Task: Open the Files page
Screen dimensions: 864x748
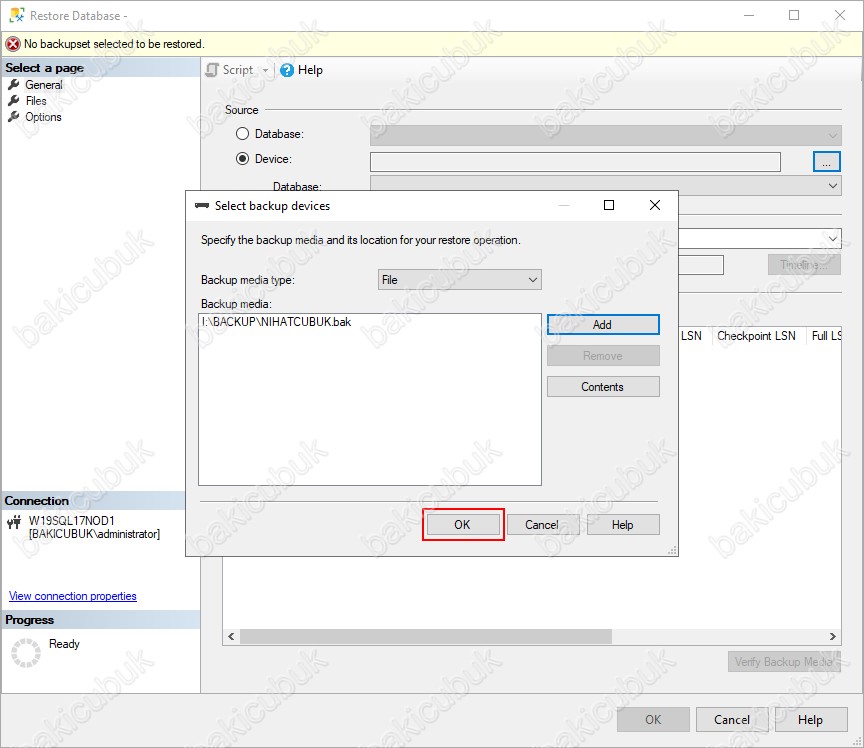Action: 36,101
